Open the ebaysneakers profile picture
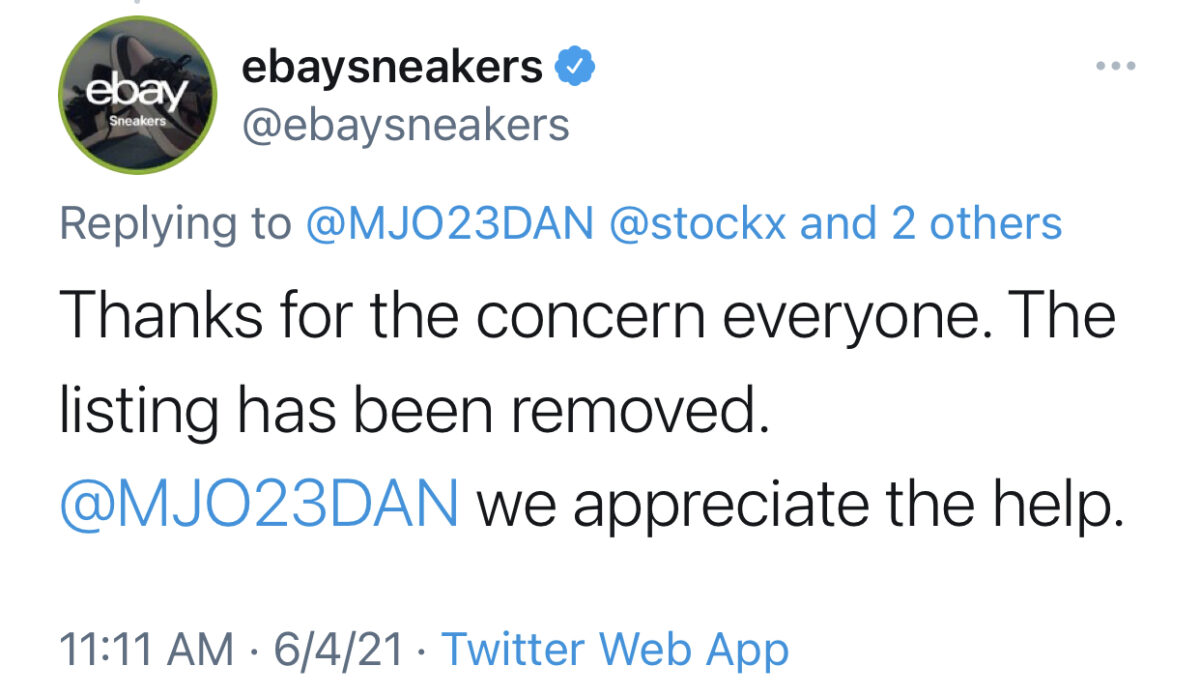Viewport: 1200px width, 695px height. pyautogui.click(x=138, y=95)
